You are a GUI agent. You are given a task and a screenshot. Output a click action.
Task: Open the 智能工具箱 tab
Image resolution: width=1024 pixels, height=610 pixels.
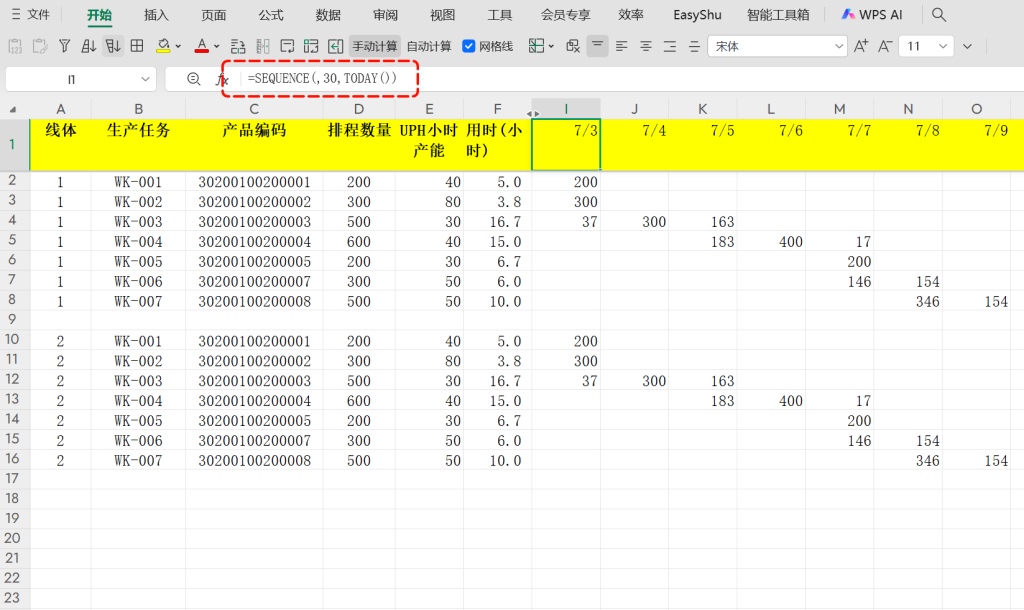point(778,14)
